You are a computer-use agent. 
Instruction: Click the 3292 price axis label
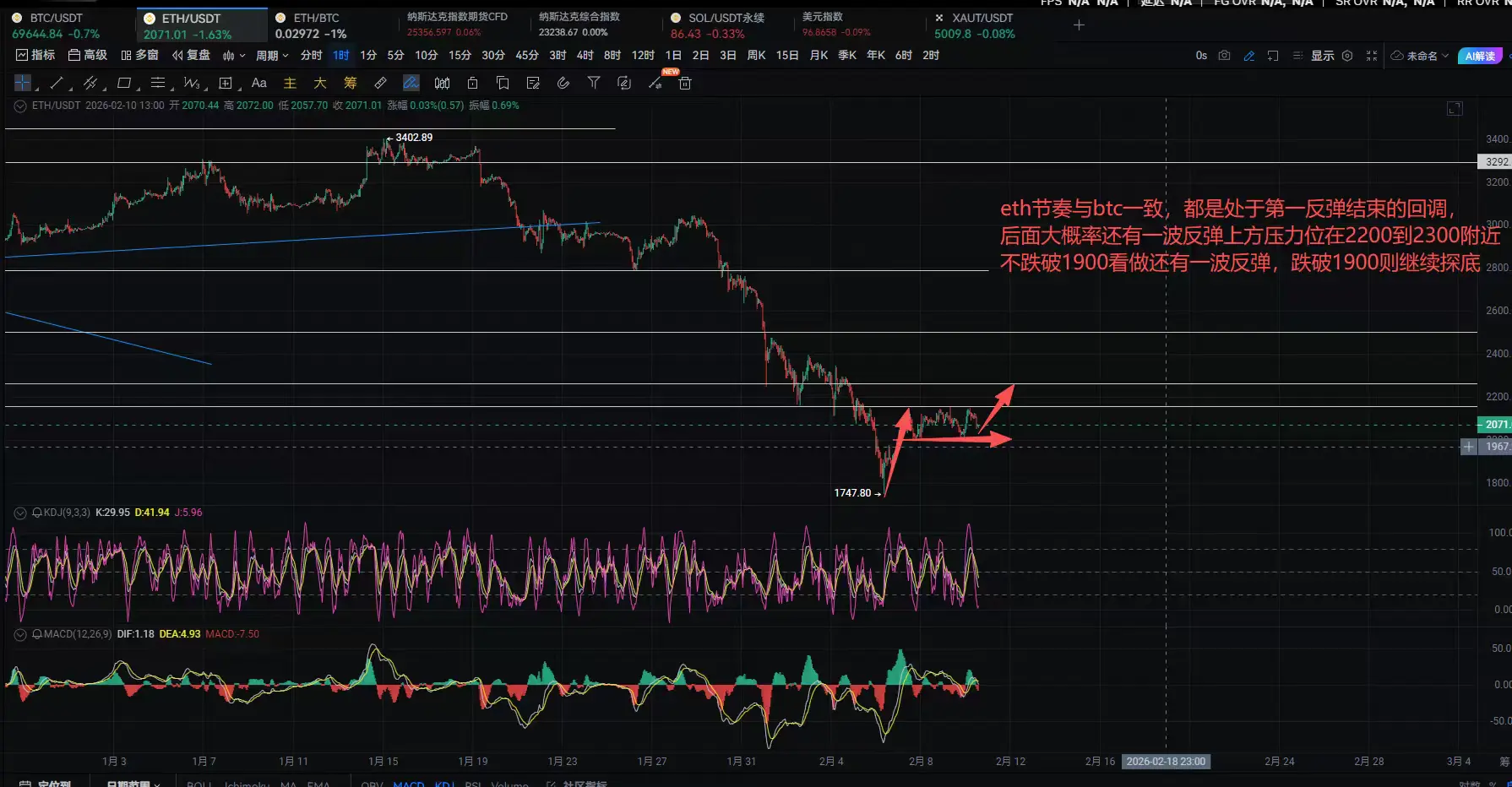pos(1494,161)
